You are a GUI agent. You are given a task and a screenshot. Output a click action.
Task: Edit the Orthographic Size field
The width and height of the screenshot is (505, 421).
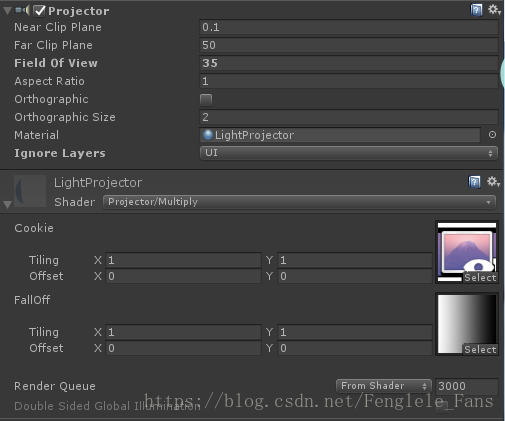[349, 117]
